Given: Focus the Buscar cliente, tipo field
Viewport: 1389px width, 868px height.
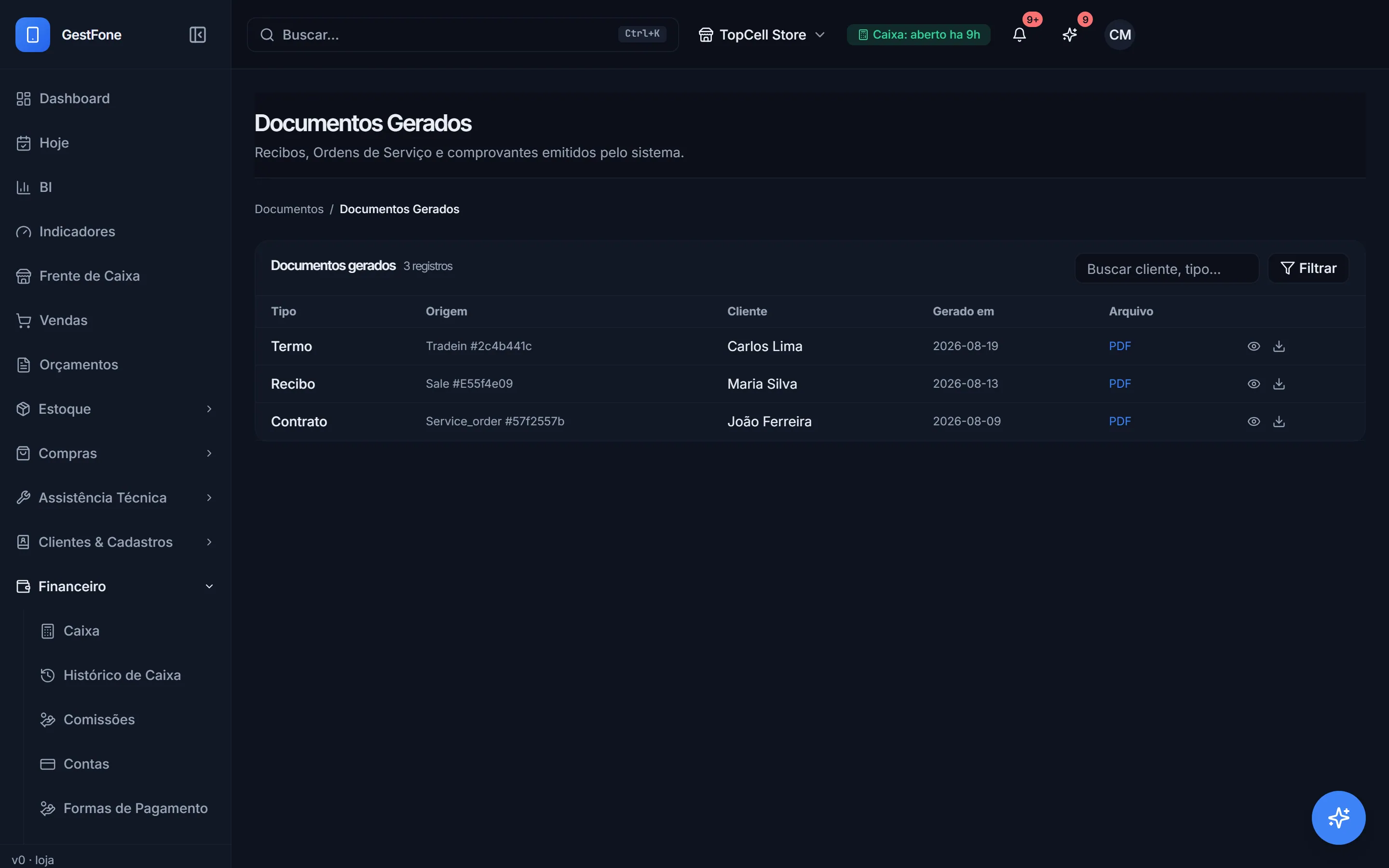Looking at the screenshot, I should (x=1167, y=268).
